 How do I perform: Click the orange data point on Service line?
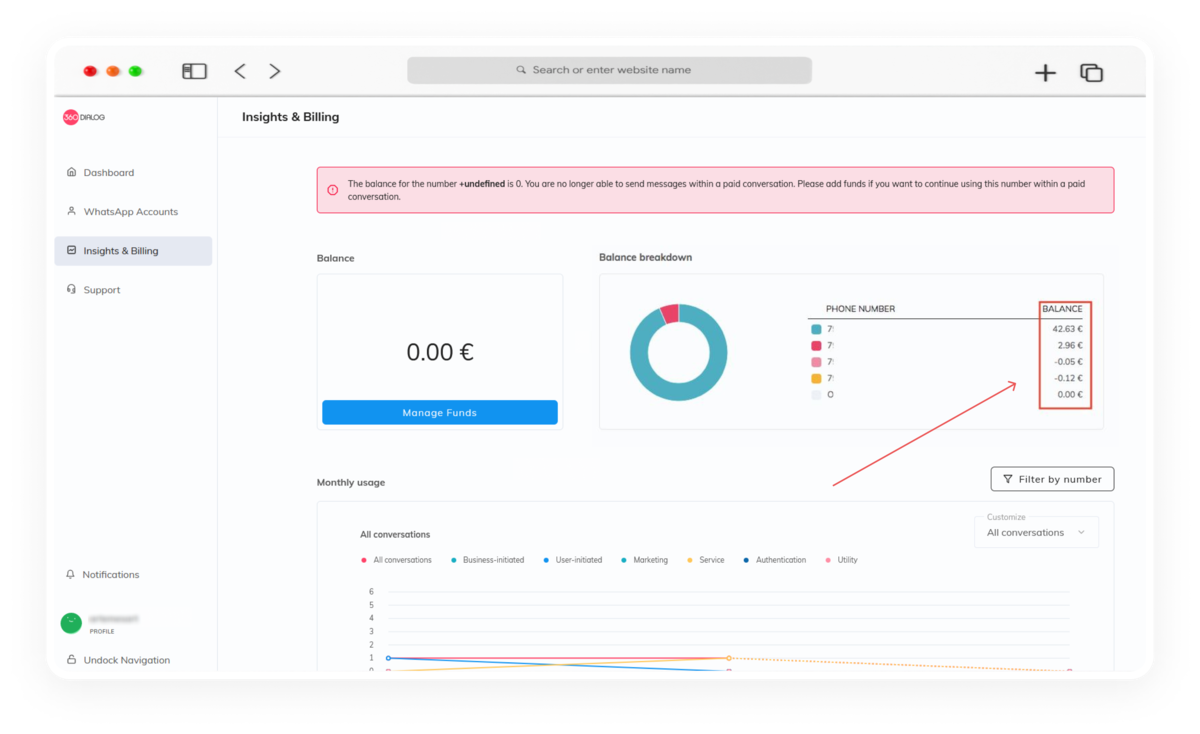729,658
